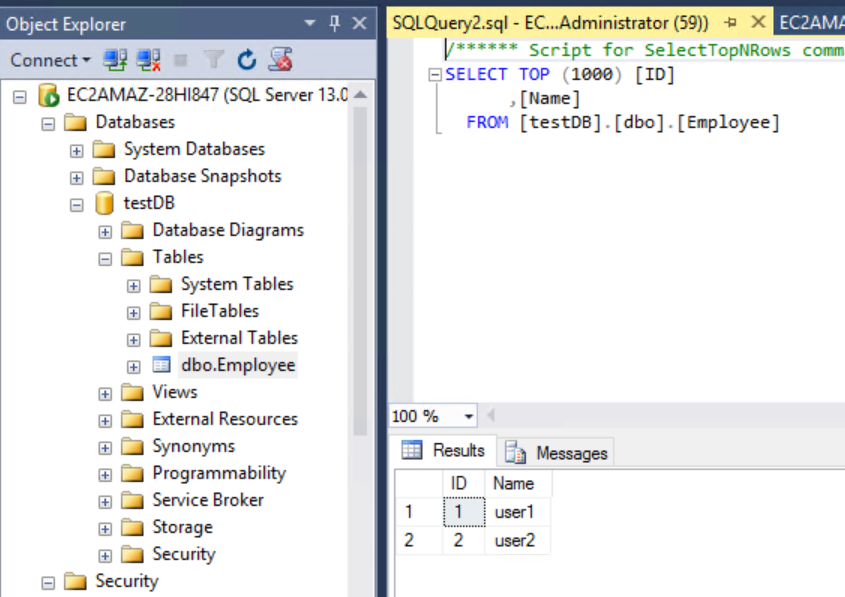Screen dimensions: 845x597
Task: Expand the Database Diagrams folder
Action: [x=105, y=232]
